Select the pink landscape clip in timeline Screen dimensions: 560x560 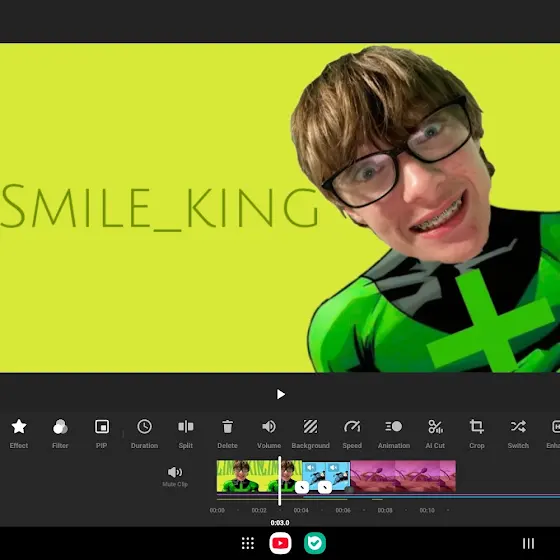403,476
